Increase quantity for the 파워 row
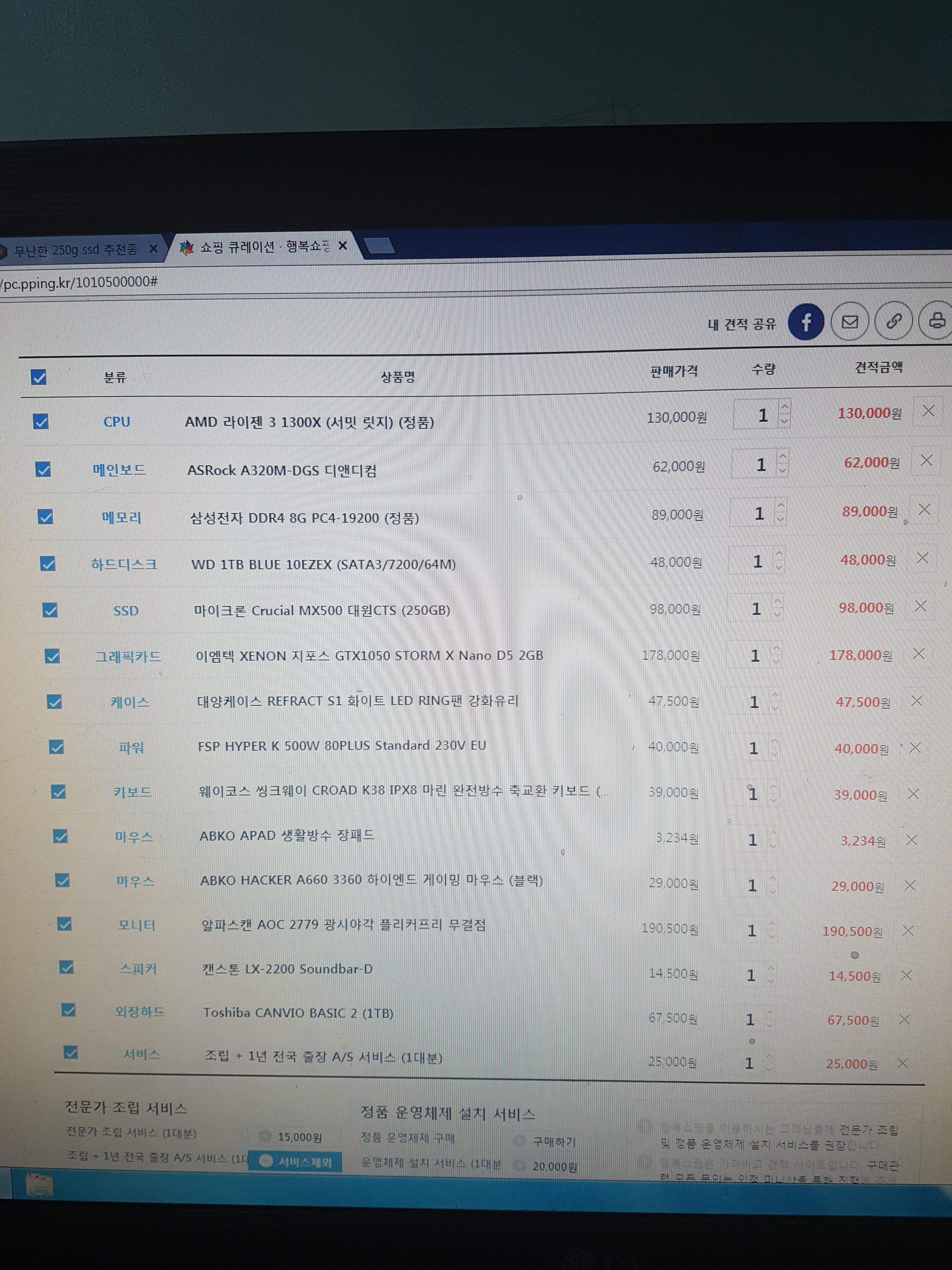 pyautogui.click(x=775, y=742)
